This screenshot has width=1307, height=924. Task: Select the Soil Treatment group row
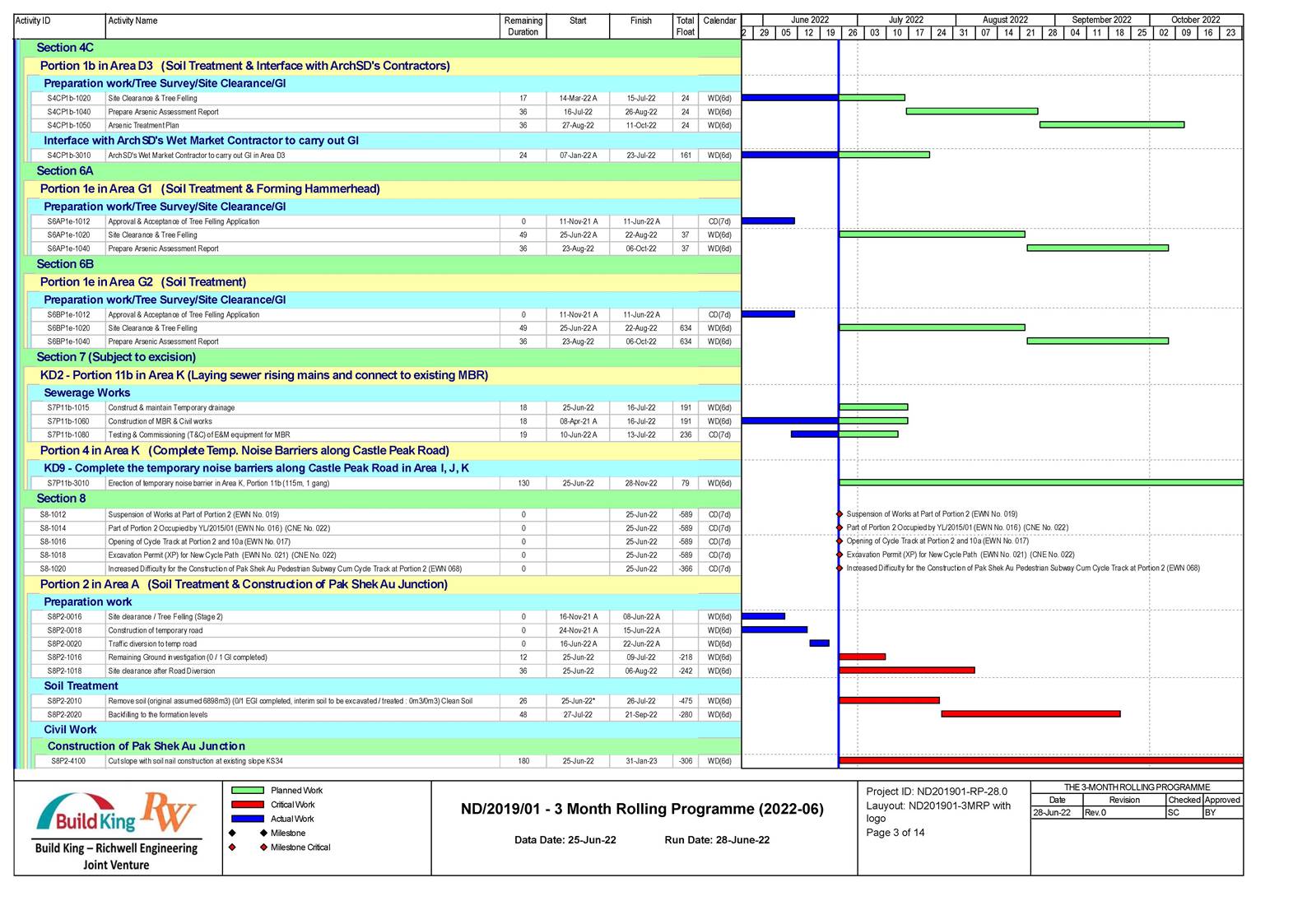385,686
